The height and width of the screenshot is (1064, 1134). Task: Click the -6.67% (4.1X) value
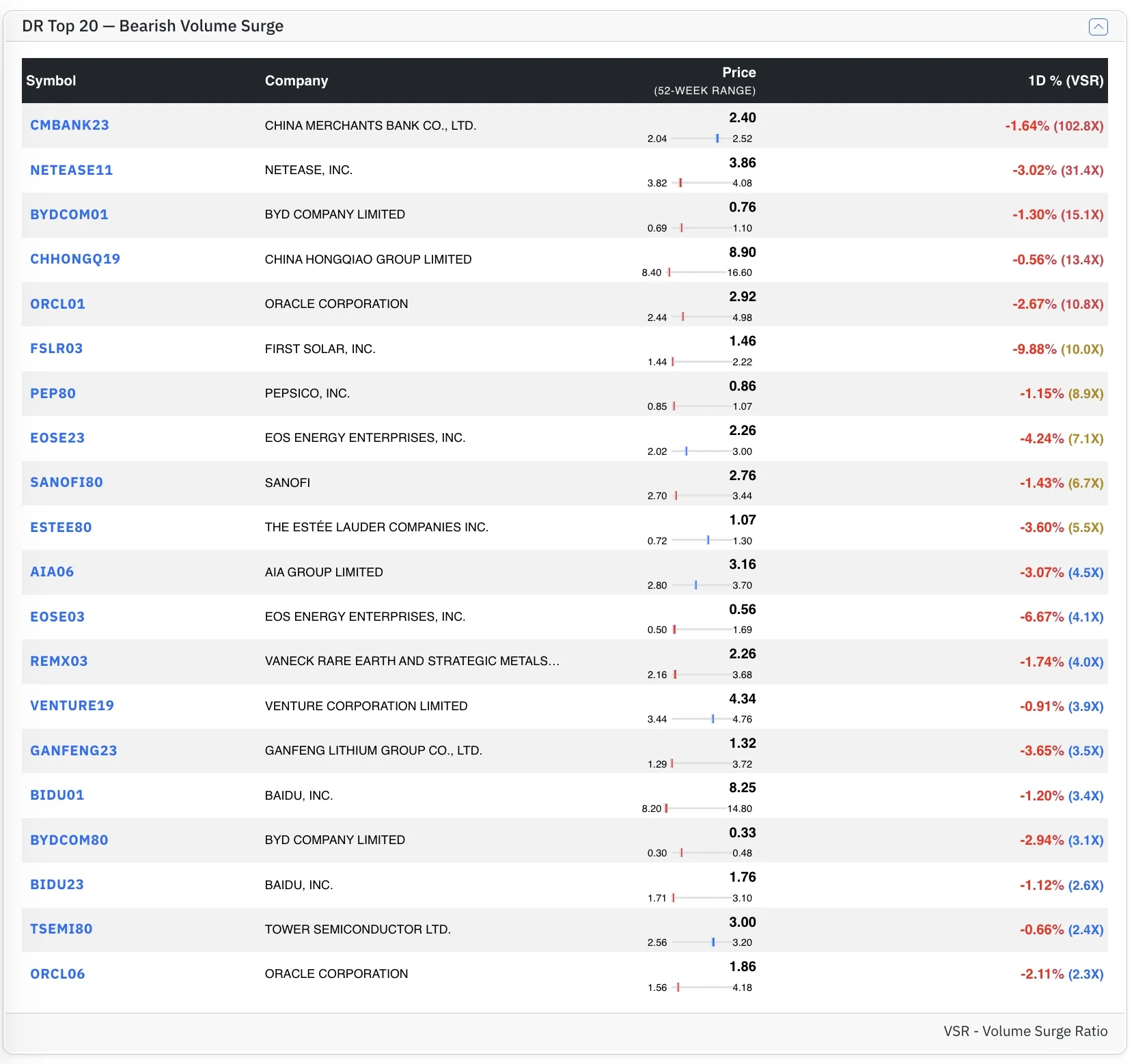pos(1062,617)
